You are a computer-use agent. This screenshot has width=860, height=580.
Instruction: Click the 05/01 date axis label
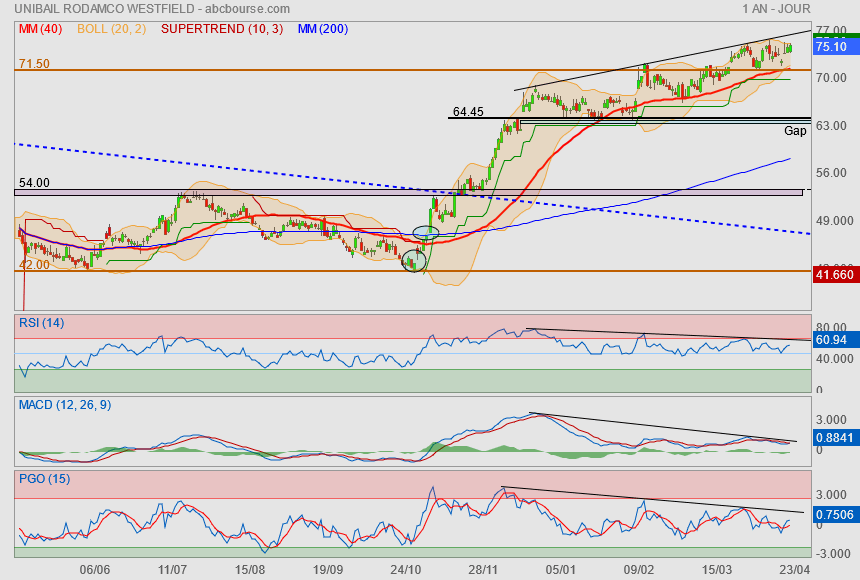click(561, 570)
